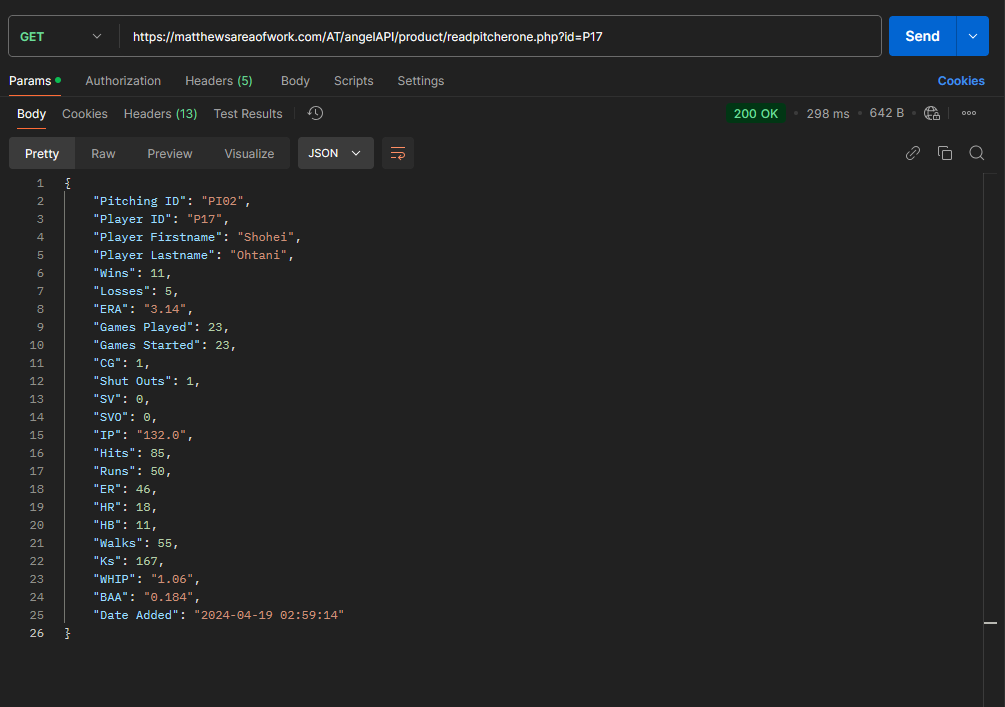
Task: Open the response Headers (13) tab
Action: [x=160, y=113]
